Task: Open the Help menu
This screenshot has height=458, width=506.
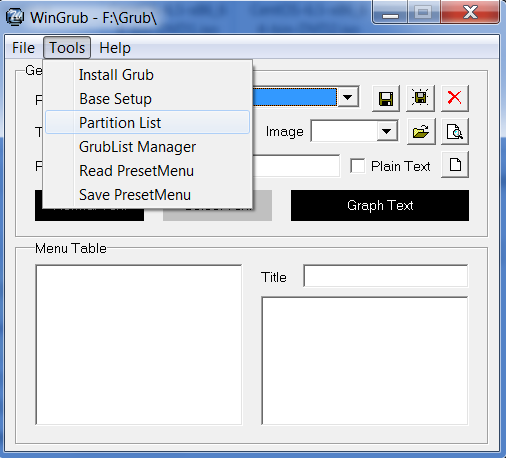Action: click(115, 48)
